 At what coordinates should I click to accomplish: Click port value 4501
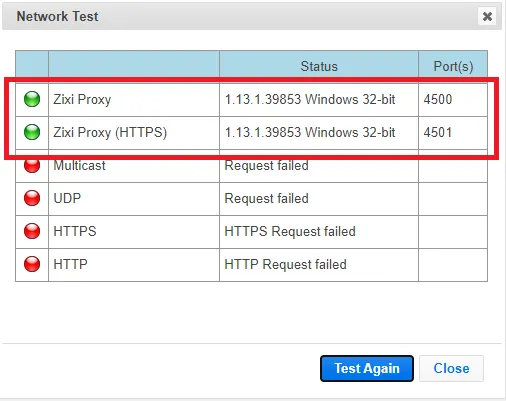point(438,132)
